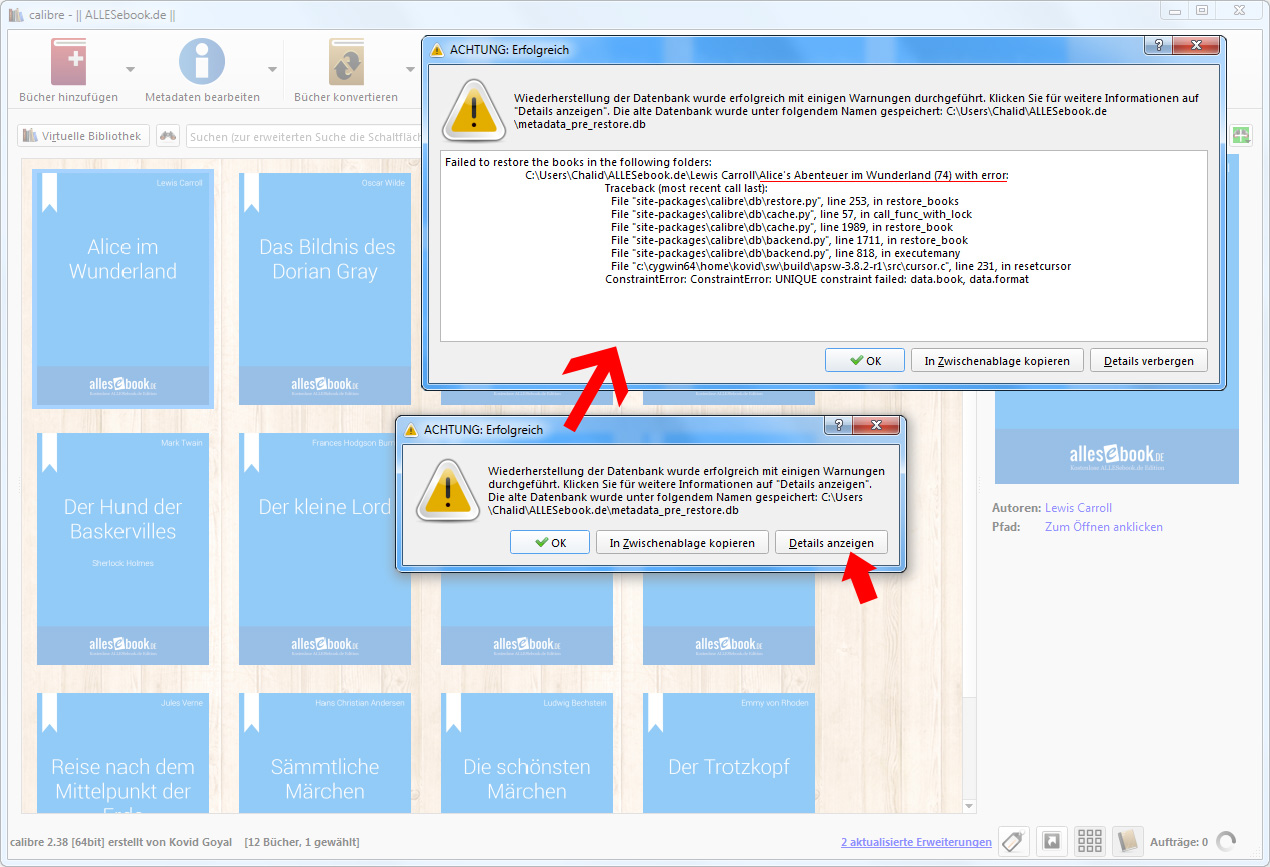Select the Der kleine Lord cover
This screenshot has width=1270, height=867.
pos(325,548)
